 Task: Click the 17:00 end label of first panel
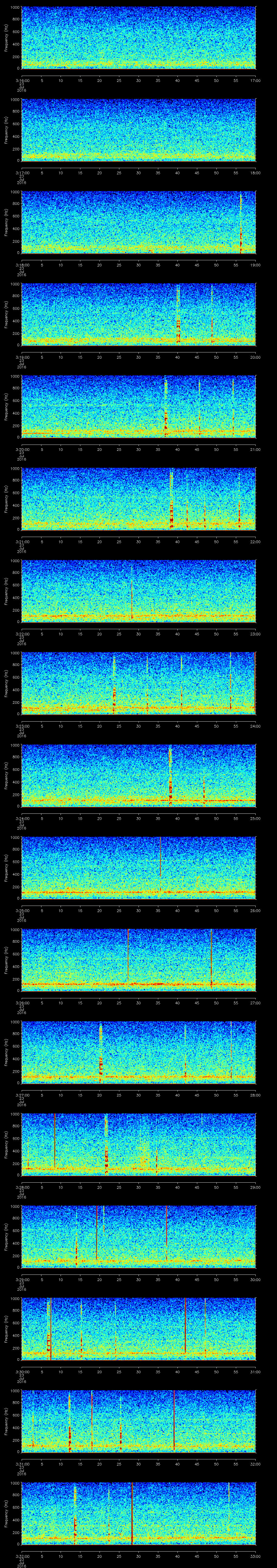256,80
